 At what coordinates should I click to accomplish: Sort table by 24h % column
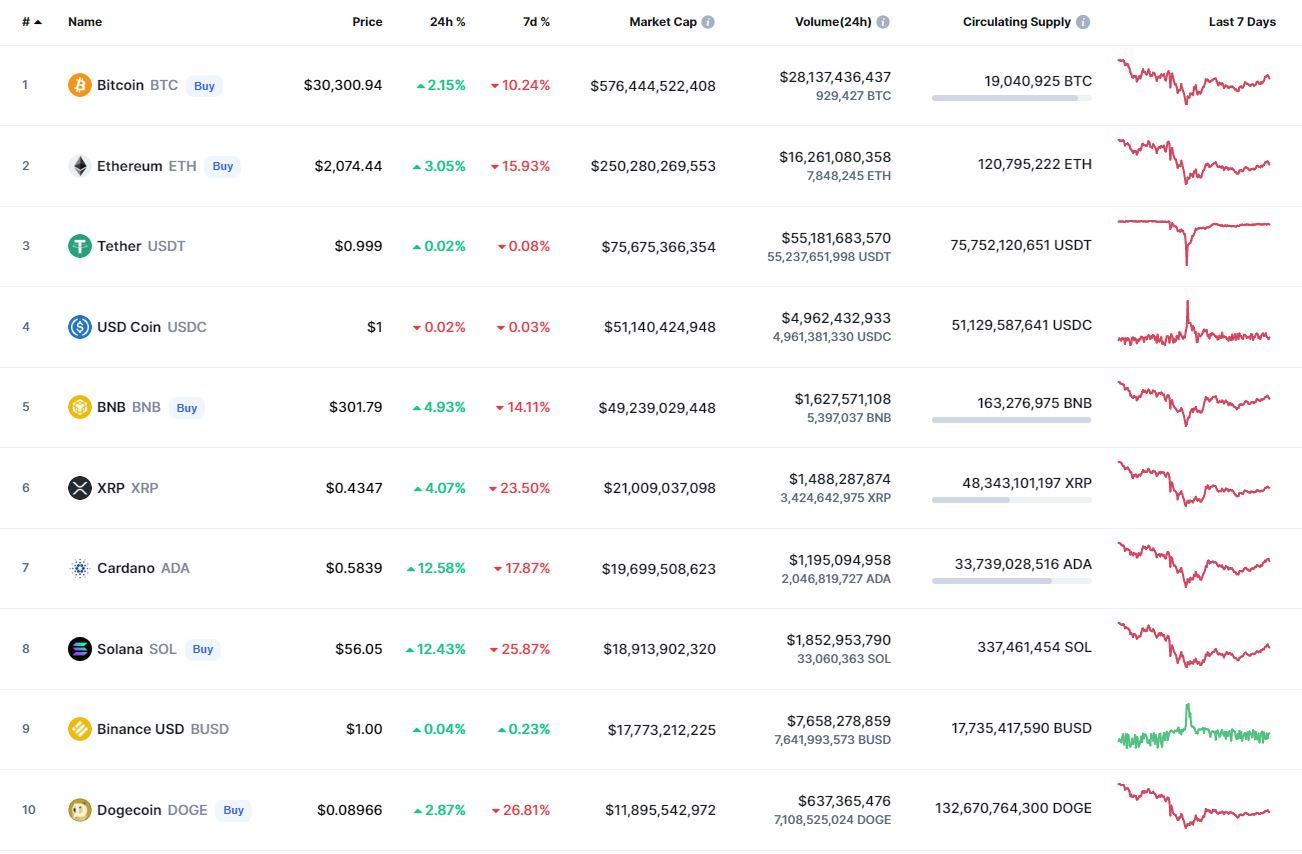tap(448, 22)
